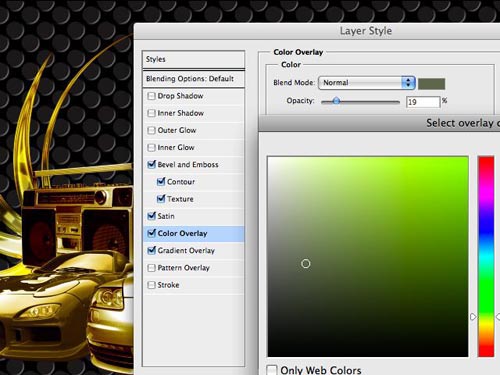Screen dimensions: 500x375
Task: Select the Drop Shadow label
Action: click(x=180, y=96)
